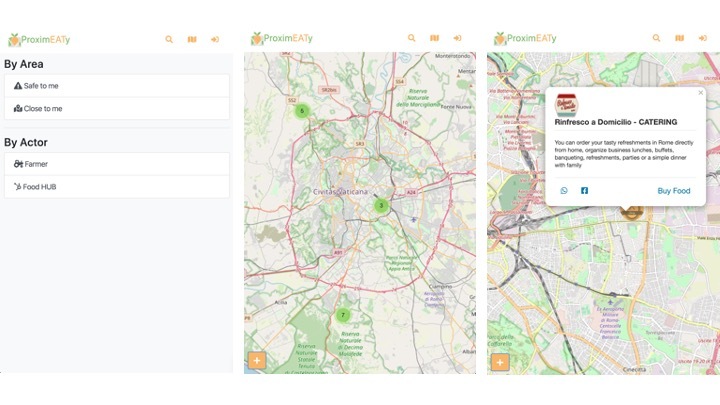Open map cluster marker labeled 3
This screenshot has height=405, width=720.
(x=381, y=205)
